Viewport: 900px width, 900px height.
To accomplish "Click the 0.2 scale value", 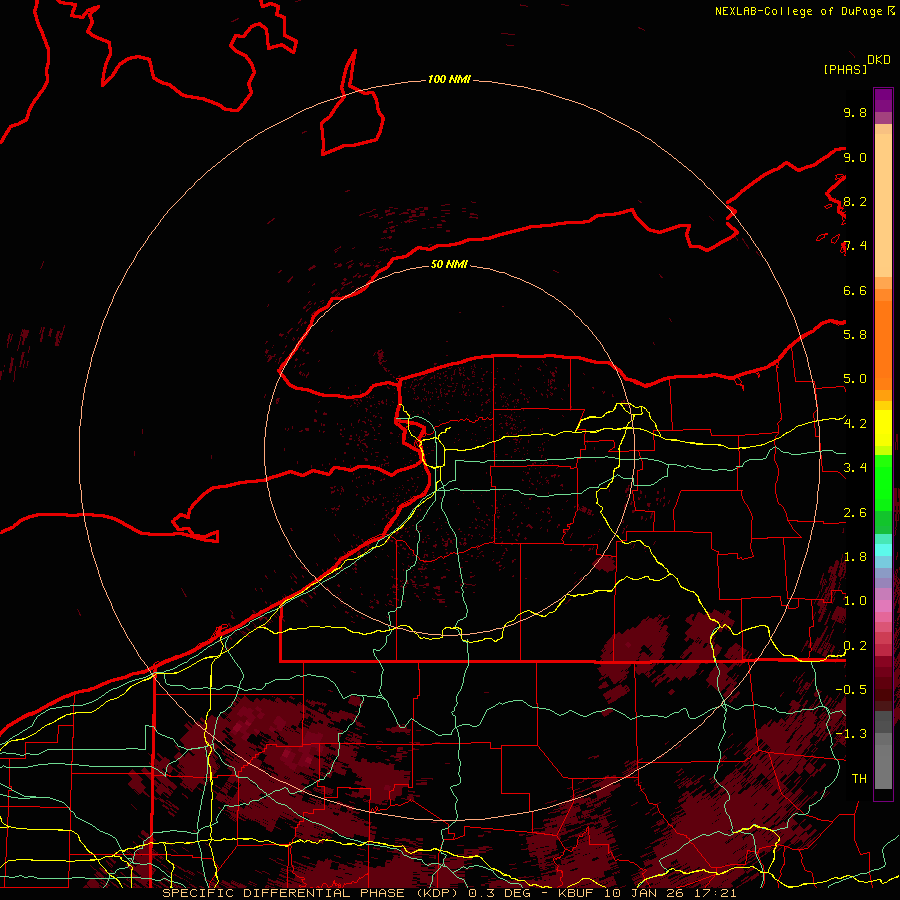I will [x=855, y=646].
